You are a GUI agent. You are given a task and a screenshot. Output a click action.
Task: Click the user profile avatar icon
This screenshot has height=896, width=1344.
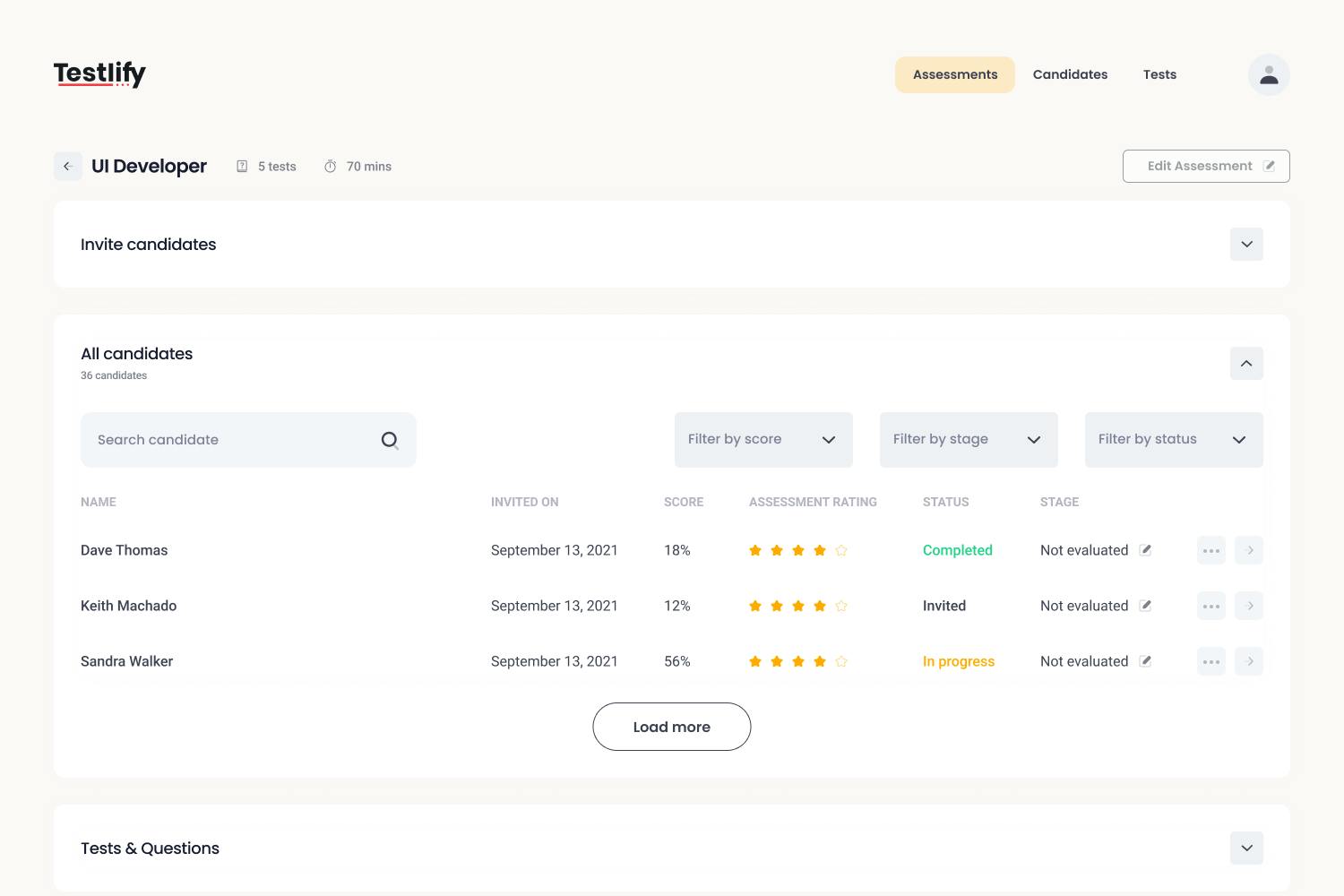point(1269,74)
